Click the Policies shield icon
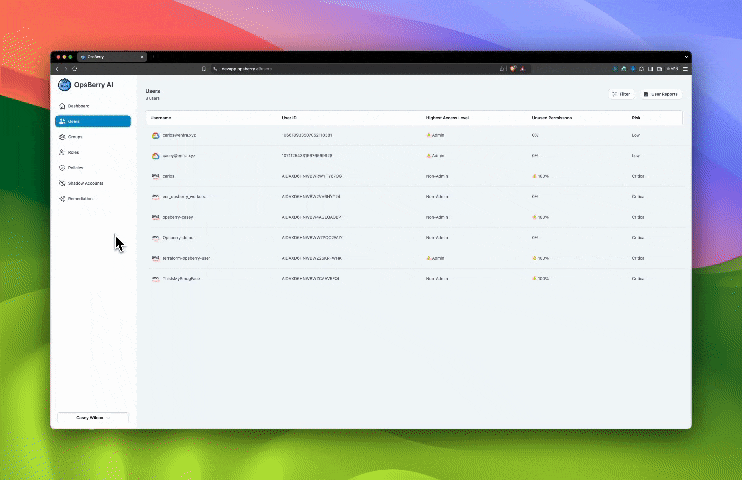This screenshot has width=742, height=480. [62, 168]
